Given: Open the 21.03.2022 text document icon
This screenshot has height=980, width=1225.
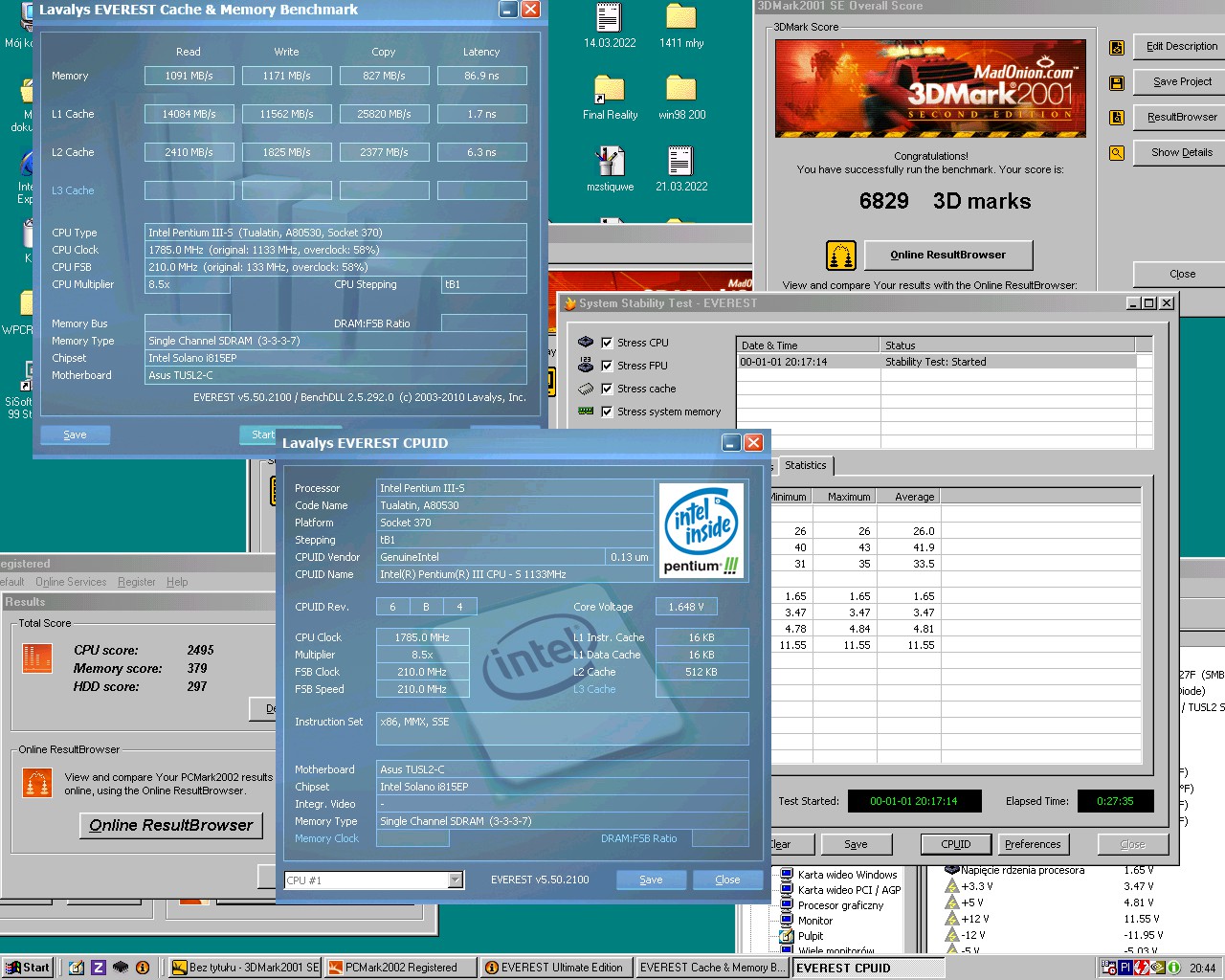Looking at the screenshot, I should pos(680,161).
